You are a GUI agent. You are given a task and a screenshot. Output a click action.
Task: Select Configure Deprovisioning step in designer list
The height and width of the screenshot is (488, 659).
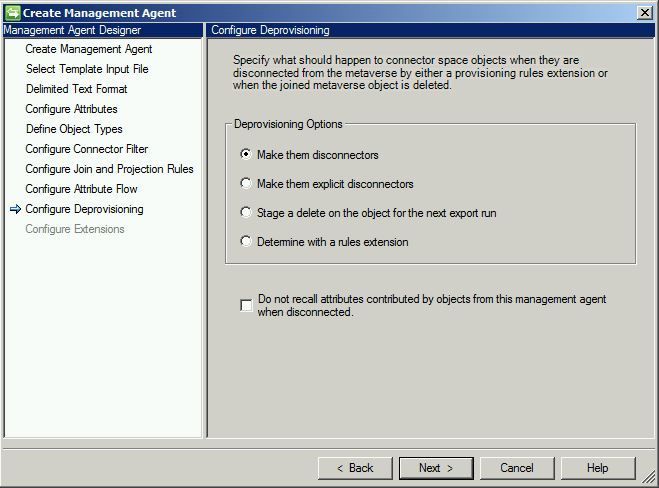point(84,209)
